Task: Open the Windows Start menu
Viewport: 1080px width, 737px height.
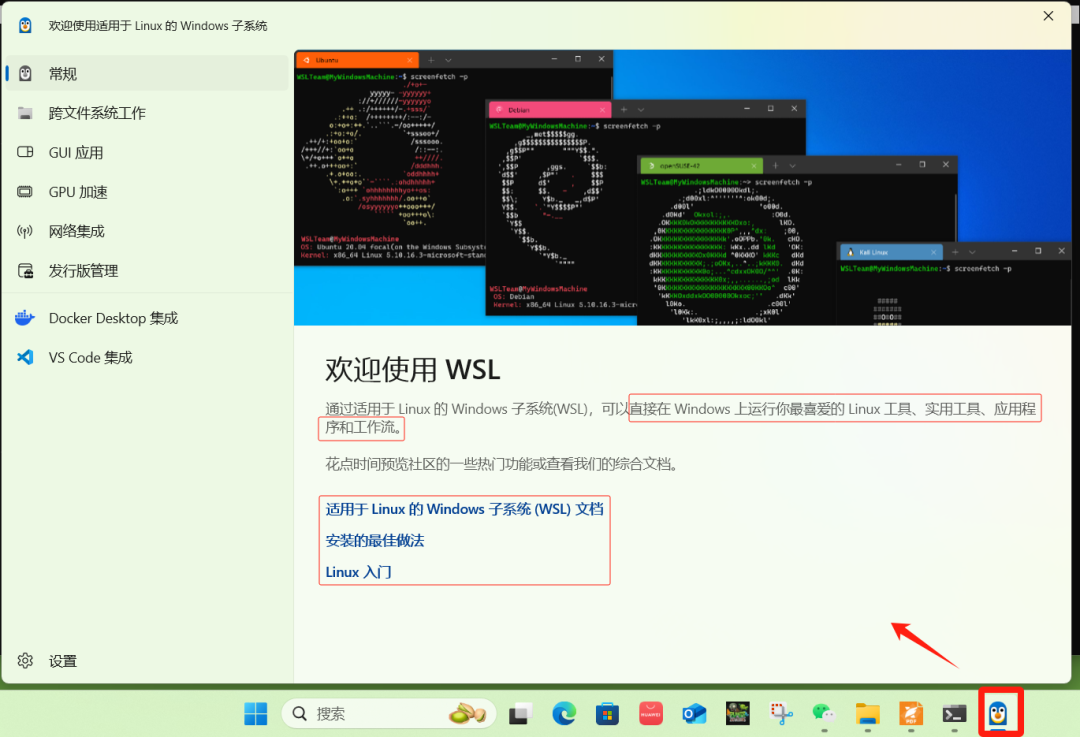Action: pyautogui.click(x=256, y=714)
